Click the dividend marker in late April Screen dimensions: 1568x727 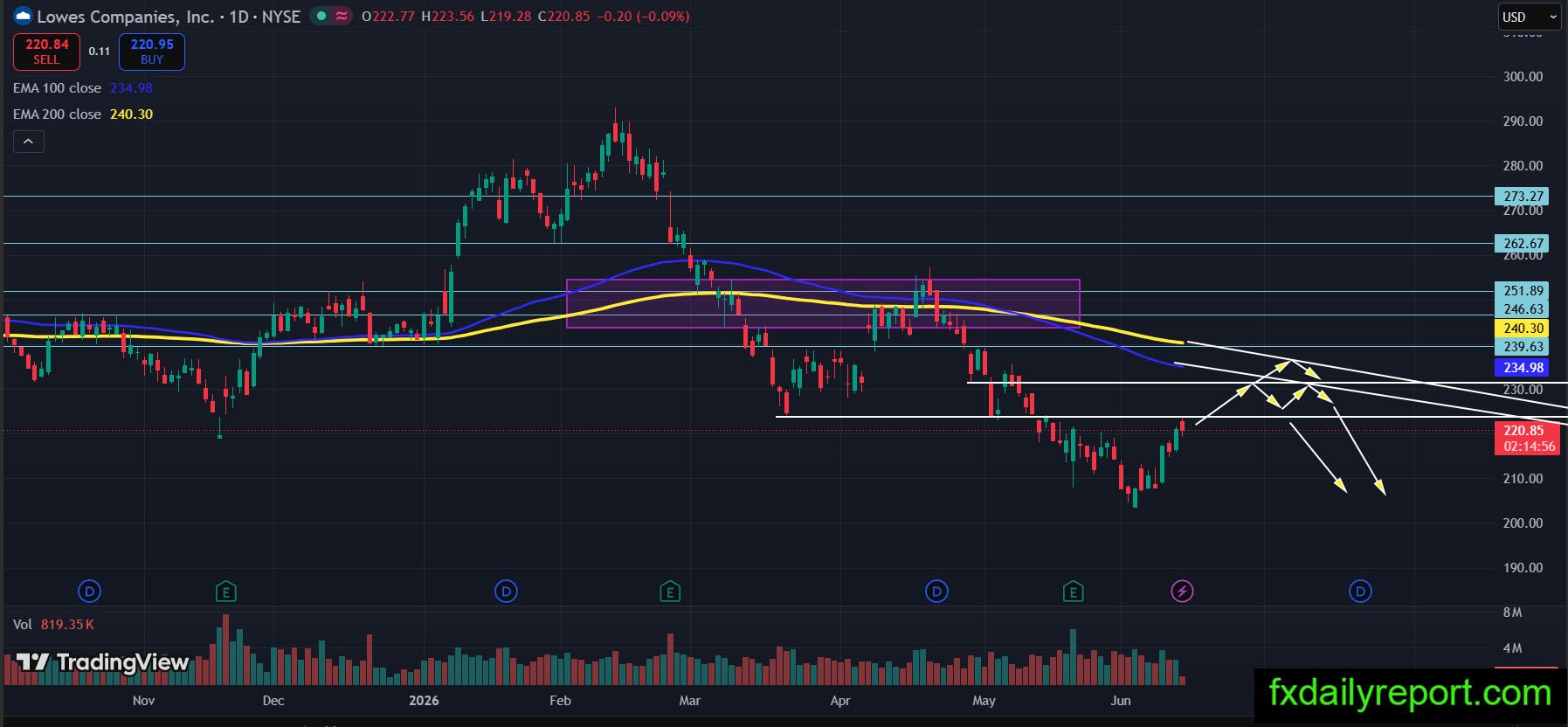936,592
